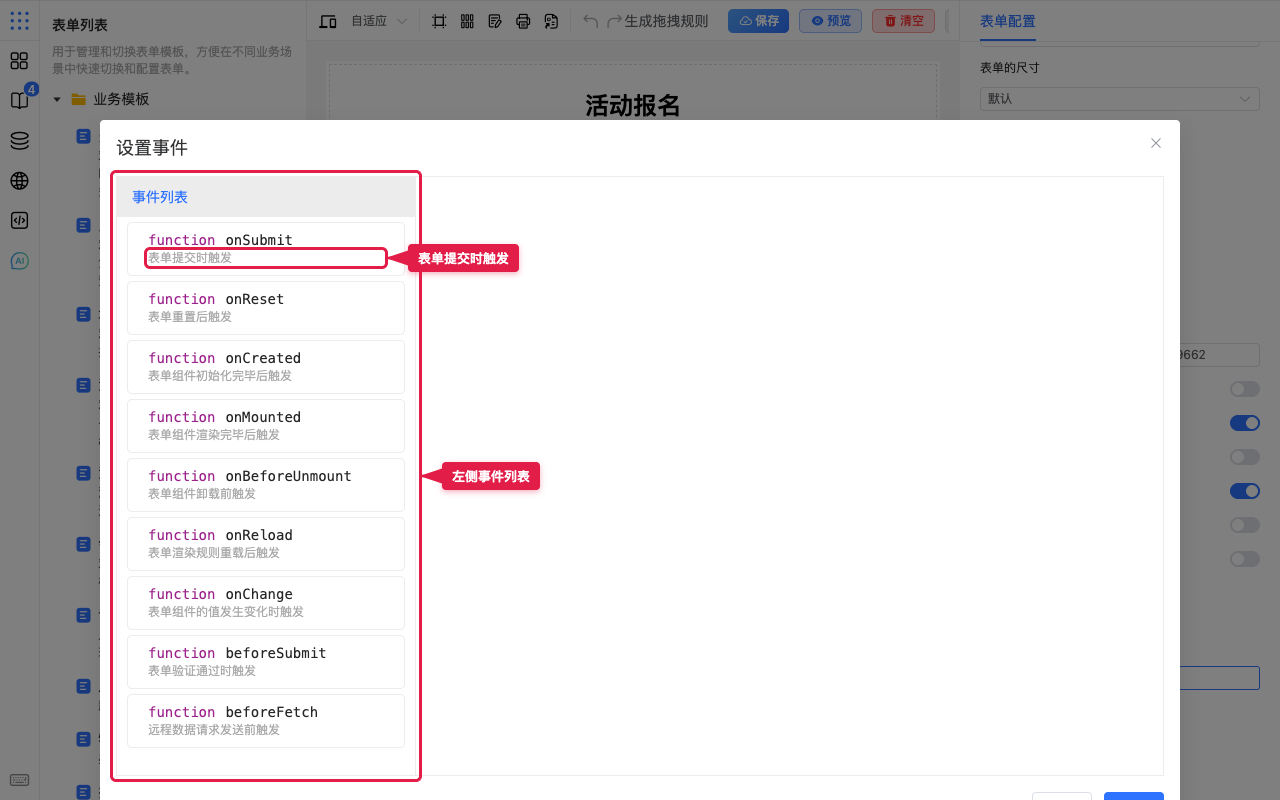Select the beforeSubmit event
The height and width of the screenshot is (800, 1280).
coord(266,662)
